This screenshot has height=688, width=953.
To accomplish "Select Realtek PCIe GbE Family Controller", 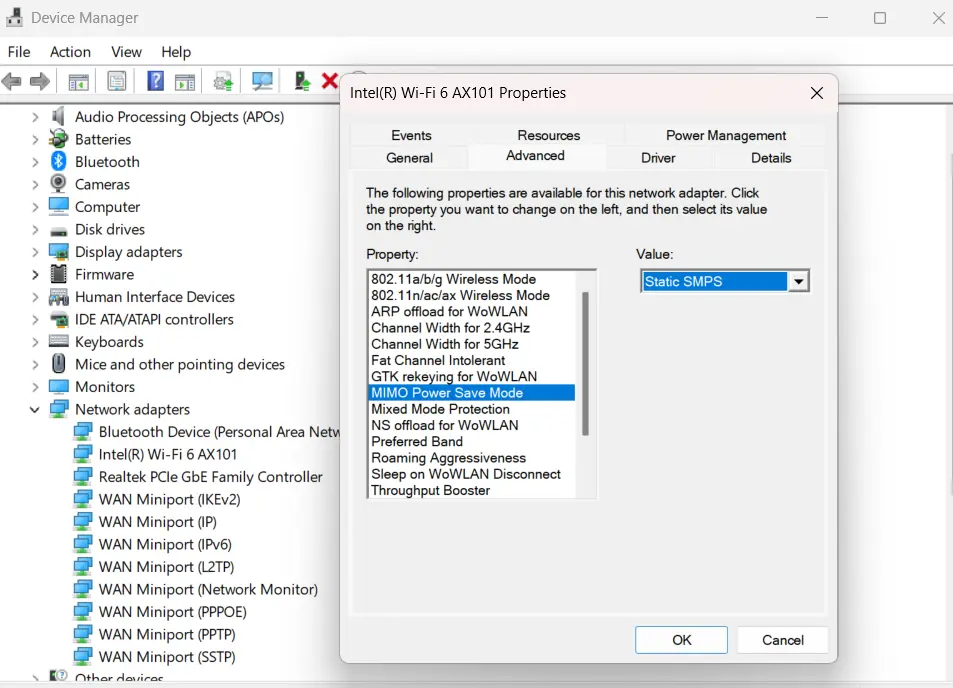I will [210, 476].
